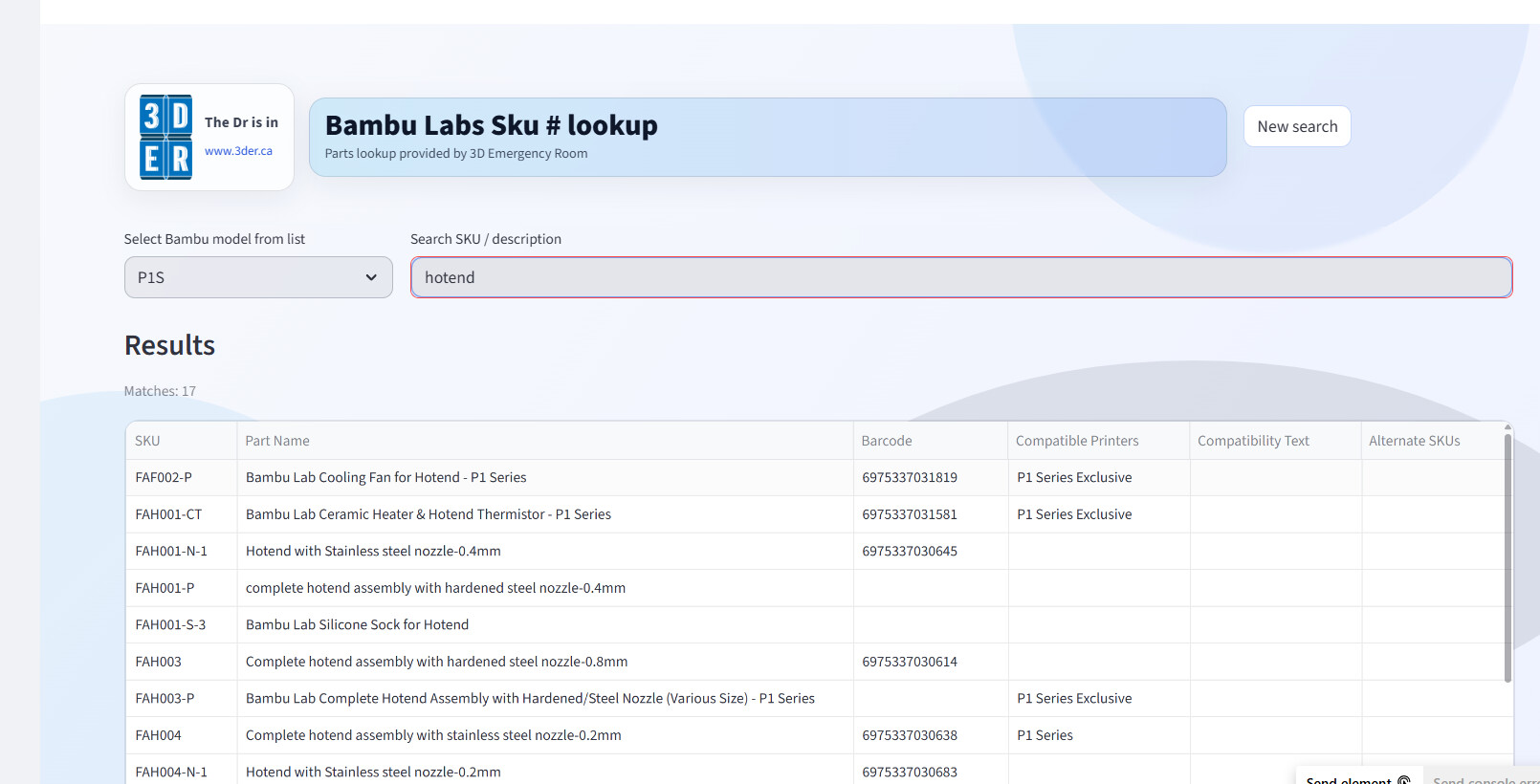Click the Barcode column header
The height and width of the screenshot is (784, 1540).
click(887, 441)
